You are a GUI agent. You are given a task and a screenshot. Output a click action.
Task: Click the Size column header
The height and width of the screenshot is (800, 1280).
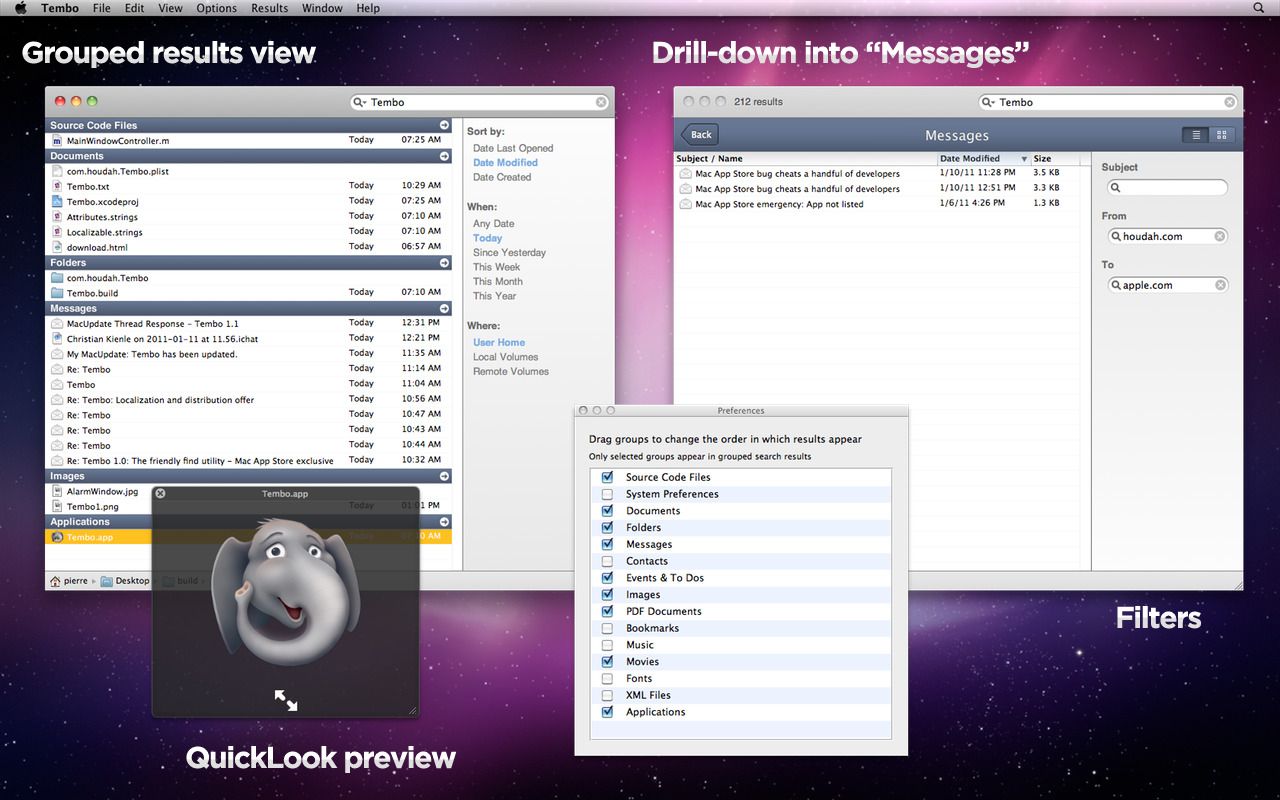coord(1055,159)
